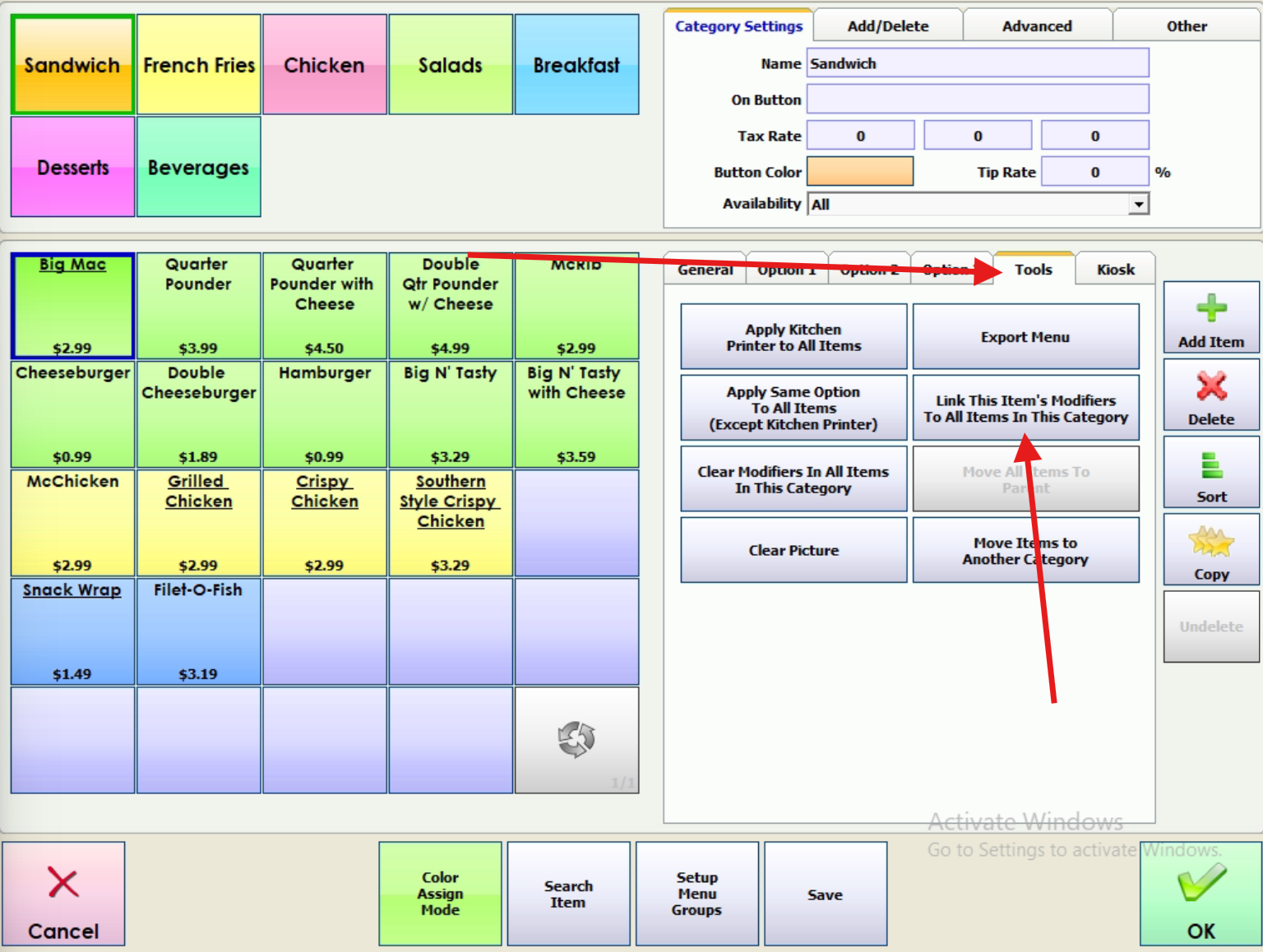Select the McChicken item tile
The image size is (1263, 952).
(x=72, y=523)
